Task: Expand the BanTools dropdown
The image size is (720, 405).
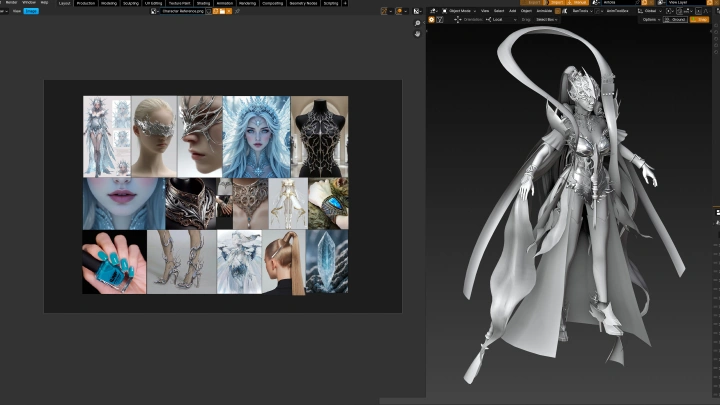Action: click(583, 11)
